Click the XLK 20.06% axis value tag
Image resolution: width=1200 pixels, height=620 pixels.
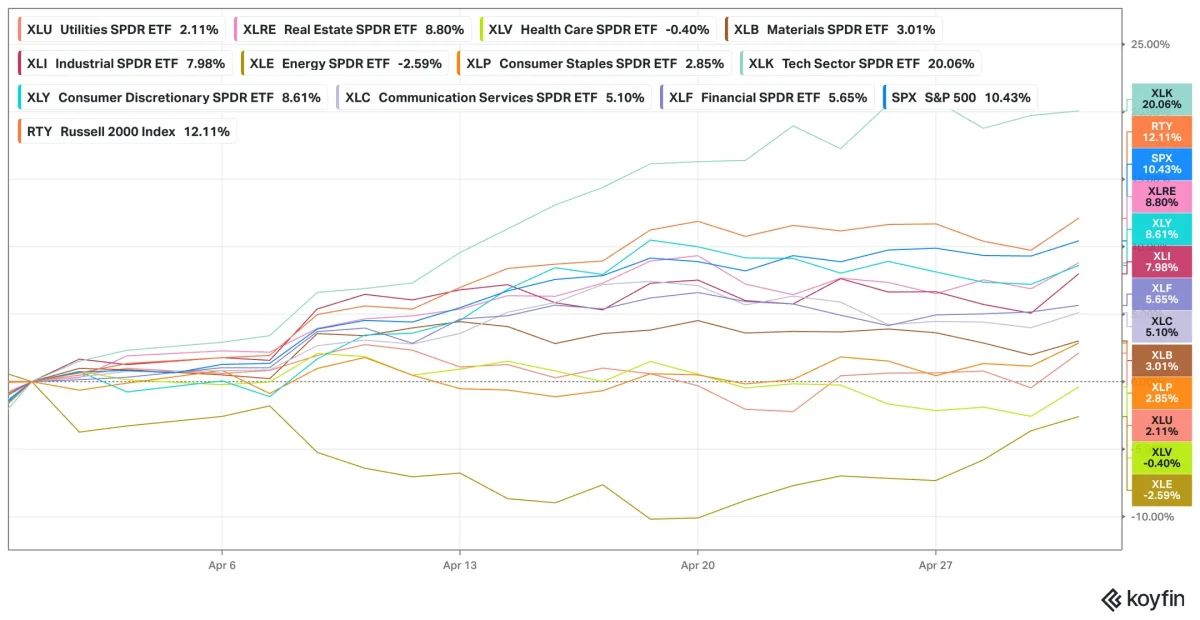tap(1161, 98)
